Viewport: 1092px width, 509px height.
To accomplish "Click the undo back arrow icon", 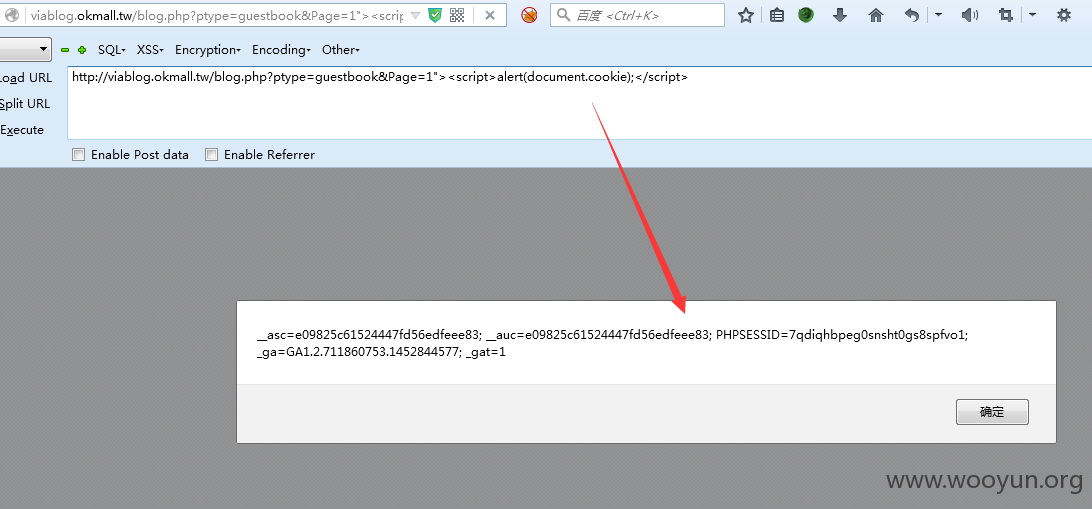I will click(912, 15).
